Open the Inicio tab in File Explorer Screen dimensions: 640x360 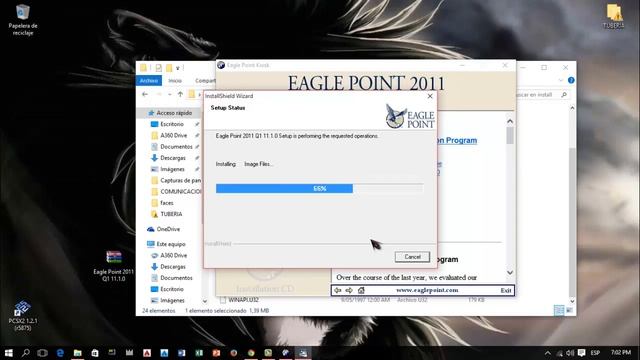tap(175, 80)
